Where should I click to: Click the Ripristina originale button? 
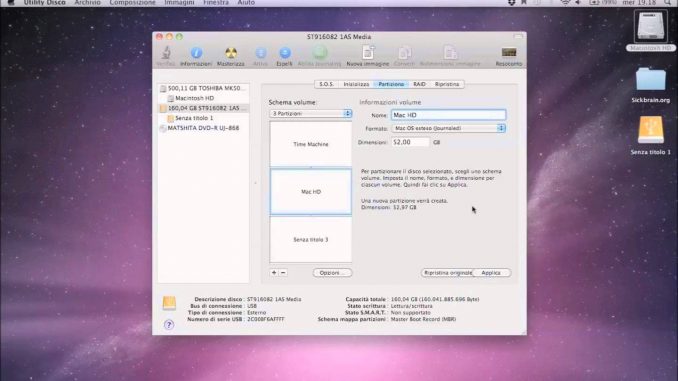[x=447, y=273]
